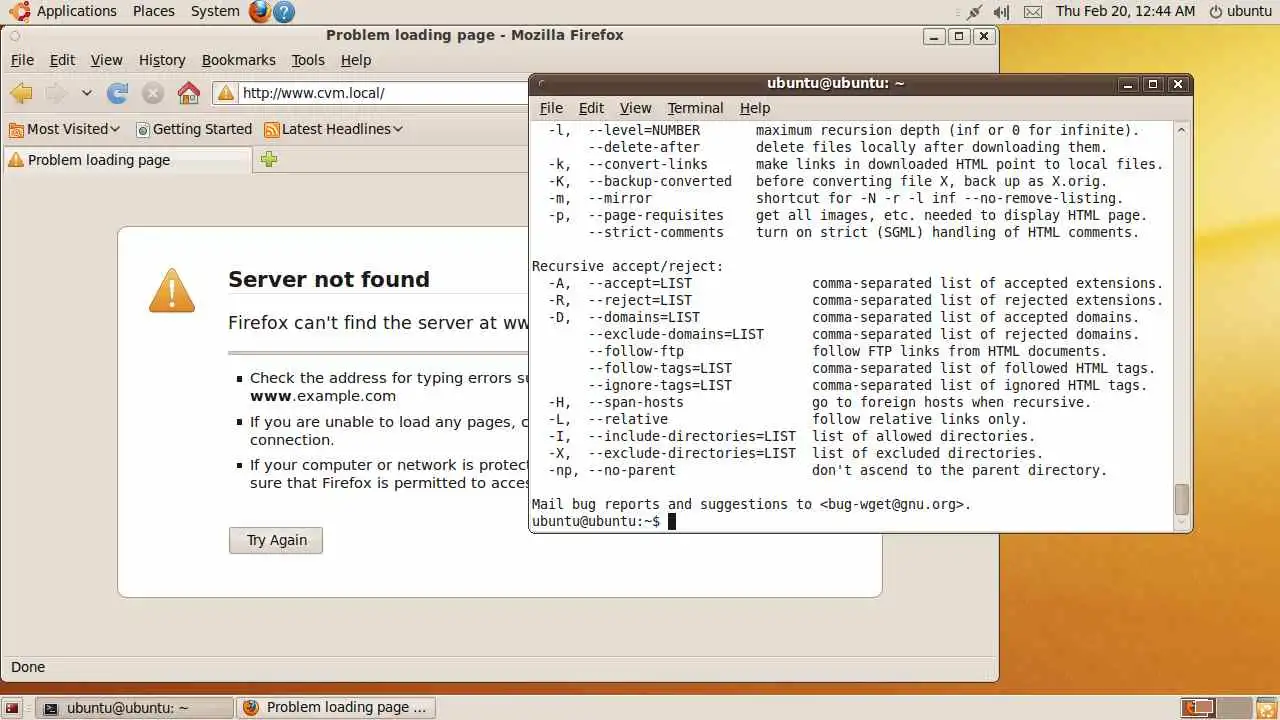Click the Stop loading button
The width and height of the screenshot is (1280, 720).
pos(153,93)
